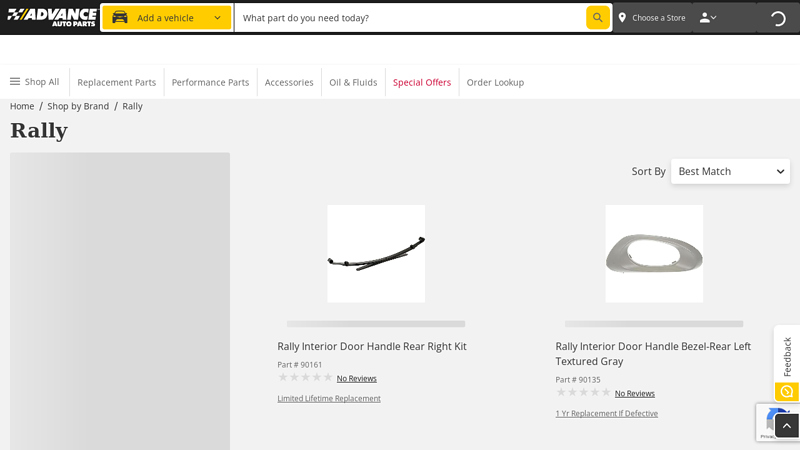The width and height of the screenshot is (800, 450).
Task: Open the user account icon menu
Action: click(x=707, y=18)
